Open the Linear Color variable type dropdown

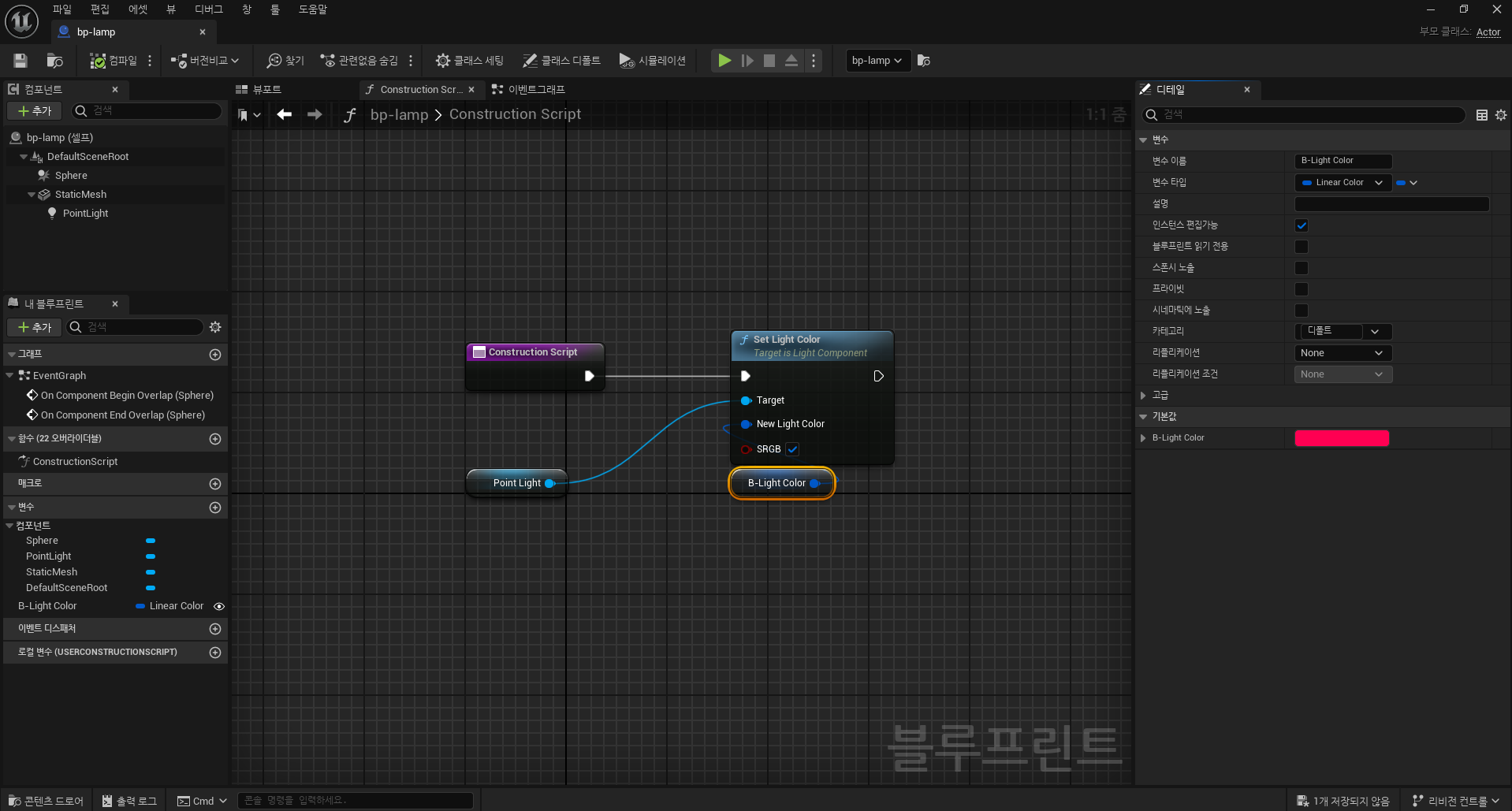pyautogui.click(x=1343, y=183)
